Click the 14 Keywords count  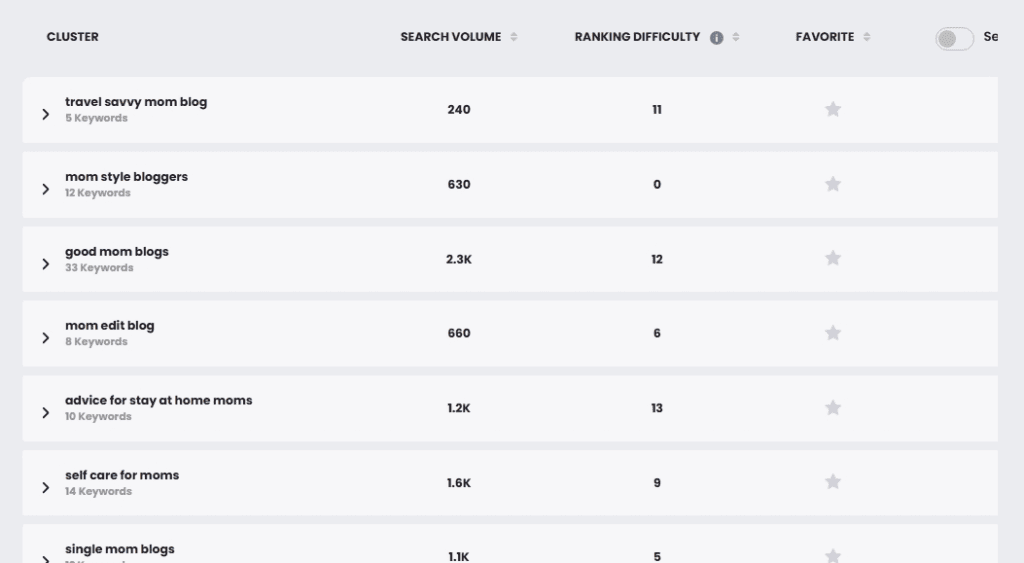coord(98,491)
